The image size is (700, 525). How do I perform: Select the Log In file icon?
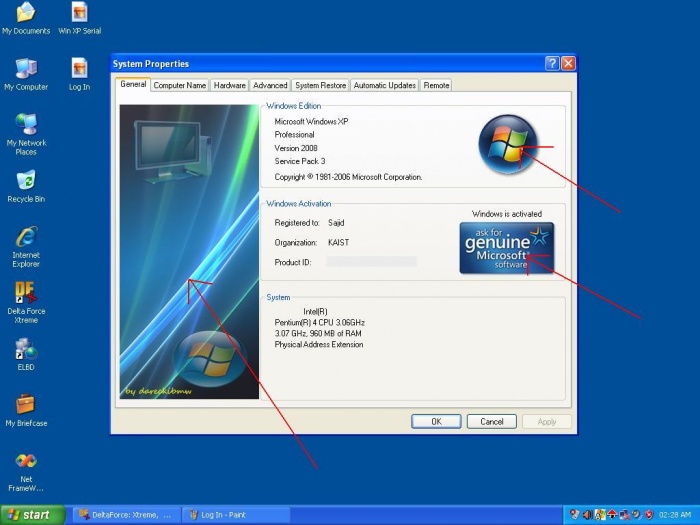pyautogui.click(x=79, y=75)
